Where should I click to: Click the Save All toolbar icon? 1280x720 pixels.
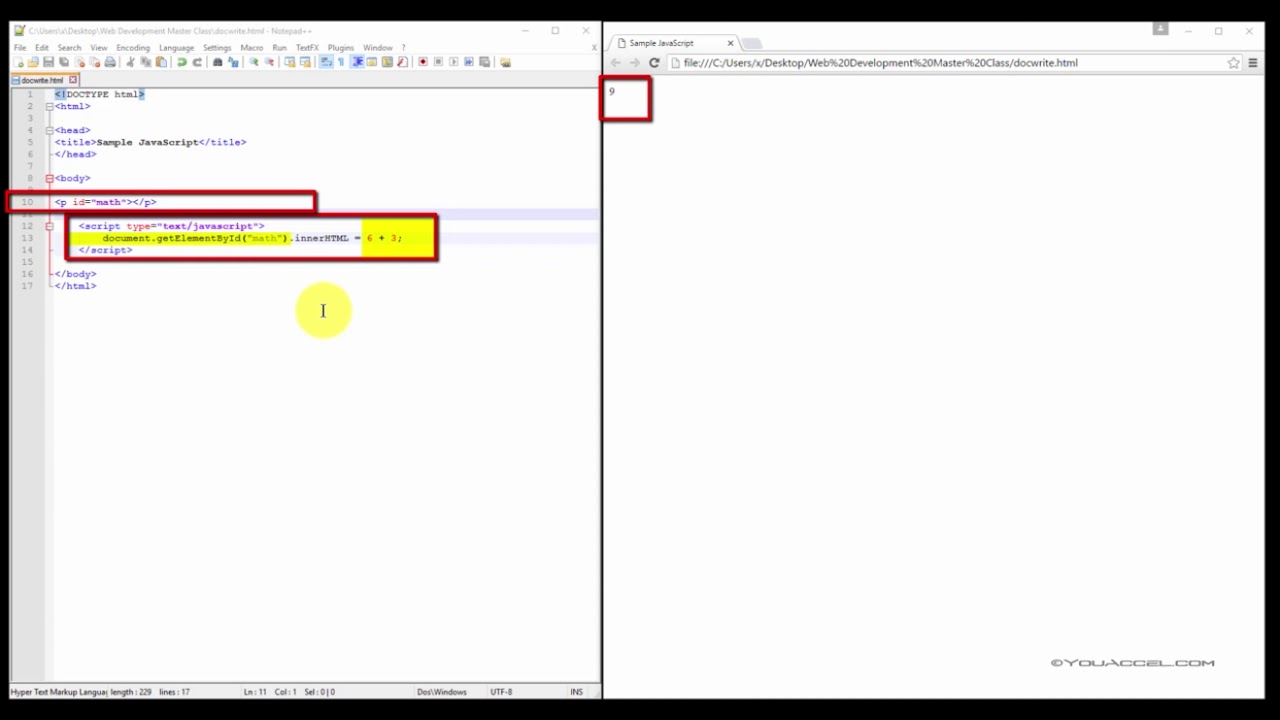(x=64, y=62)
